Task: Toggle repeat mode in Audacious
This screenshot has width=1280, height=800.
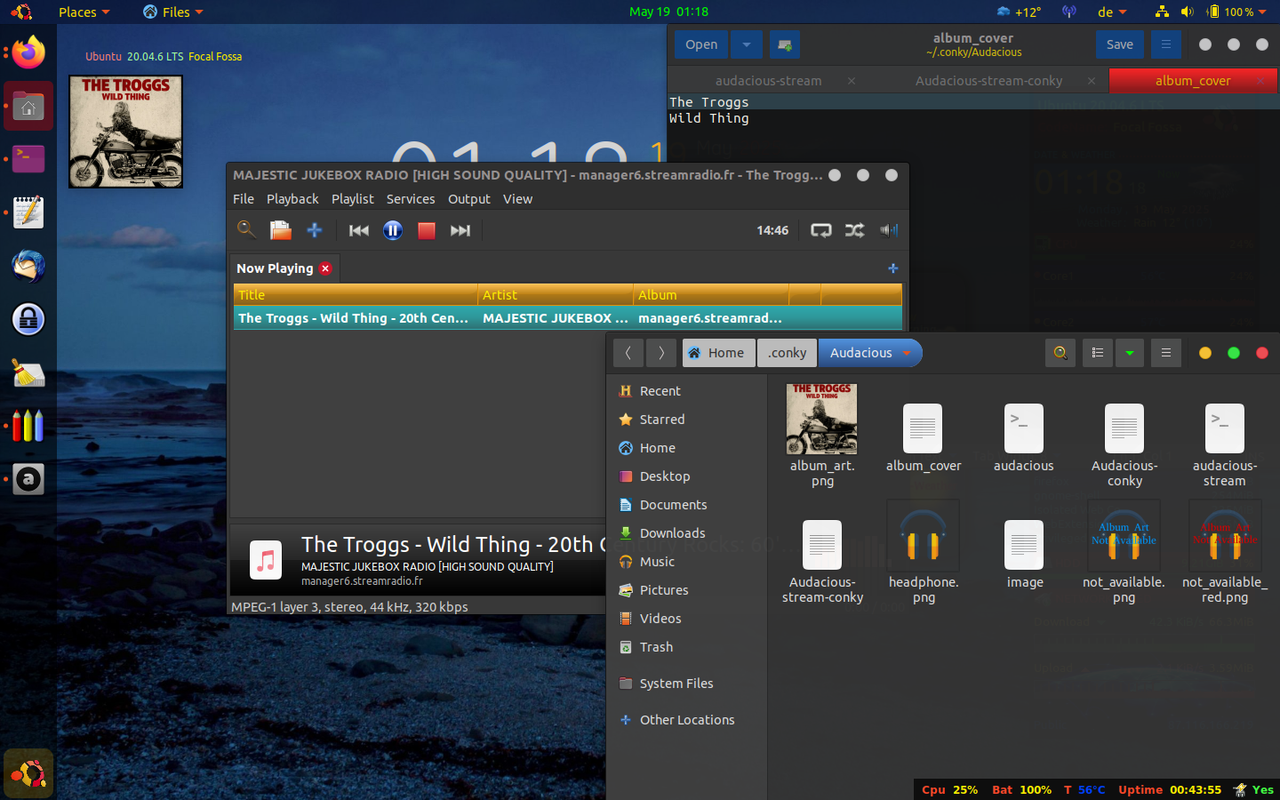Action: (x=821, y=230)
